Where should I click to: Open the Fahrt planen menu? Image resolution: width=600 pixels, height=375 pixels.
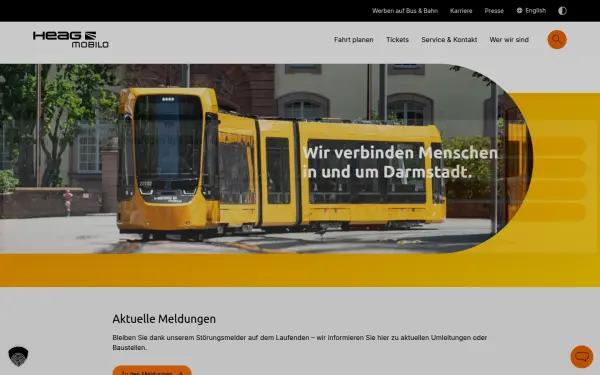(x=354, y=40)
